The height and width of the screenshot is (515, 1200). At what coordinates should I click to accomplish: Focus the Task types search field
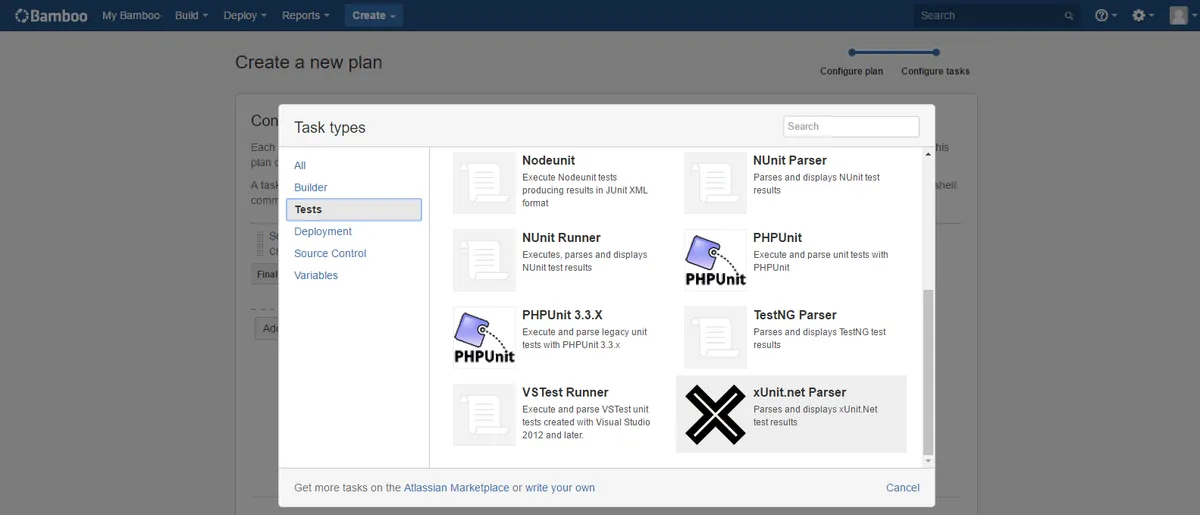point(851,126)
